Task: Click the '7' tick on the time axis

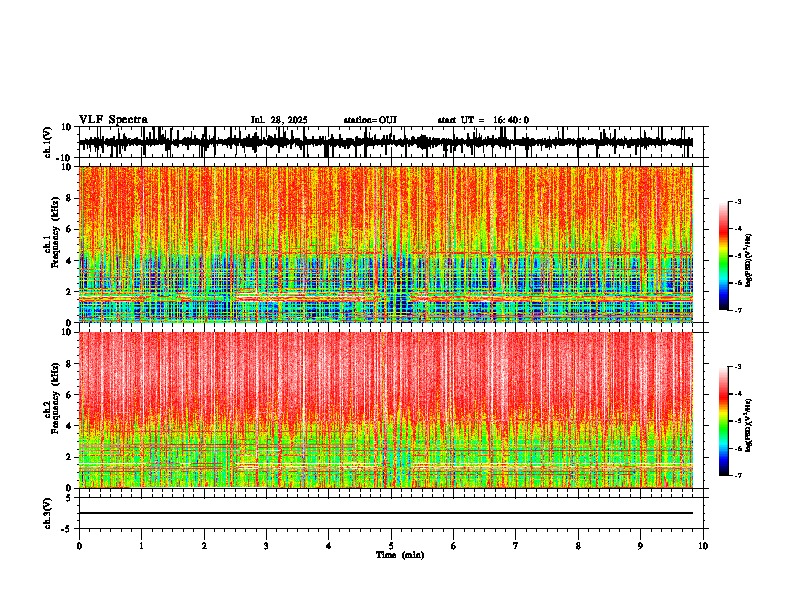Action: coord(516,546)
